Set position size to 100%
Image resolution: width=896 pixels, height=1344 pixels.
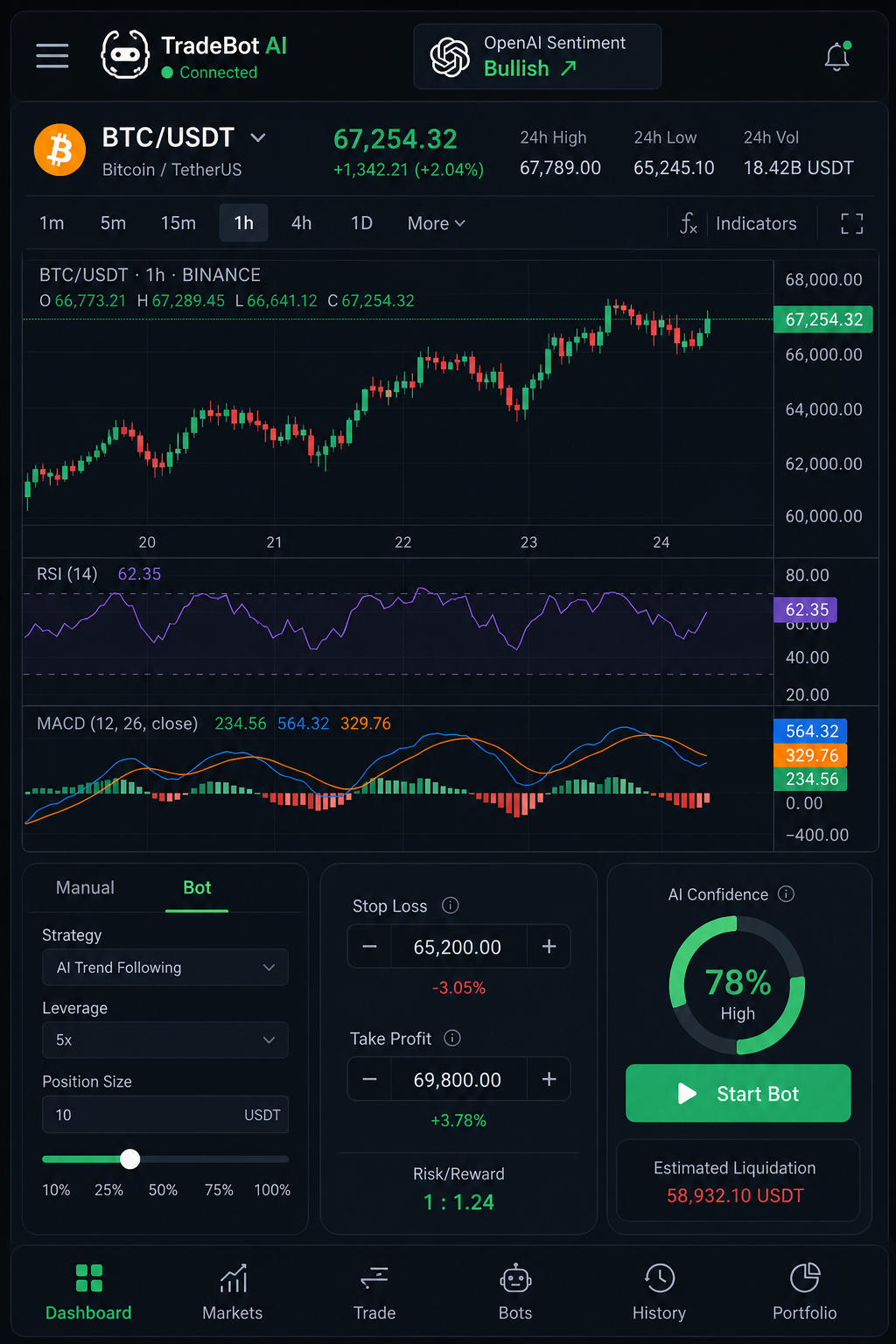tap(272, 1190)
